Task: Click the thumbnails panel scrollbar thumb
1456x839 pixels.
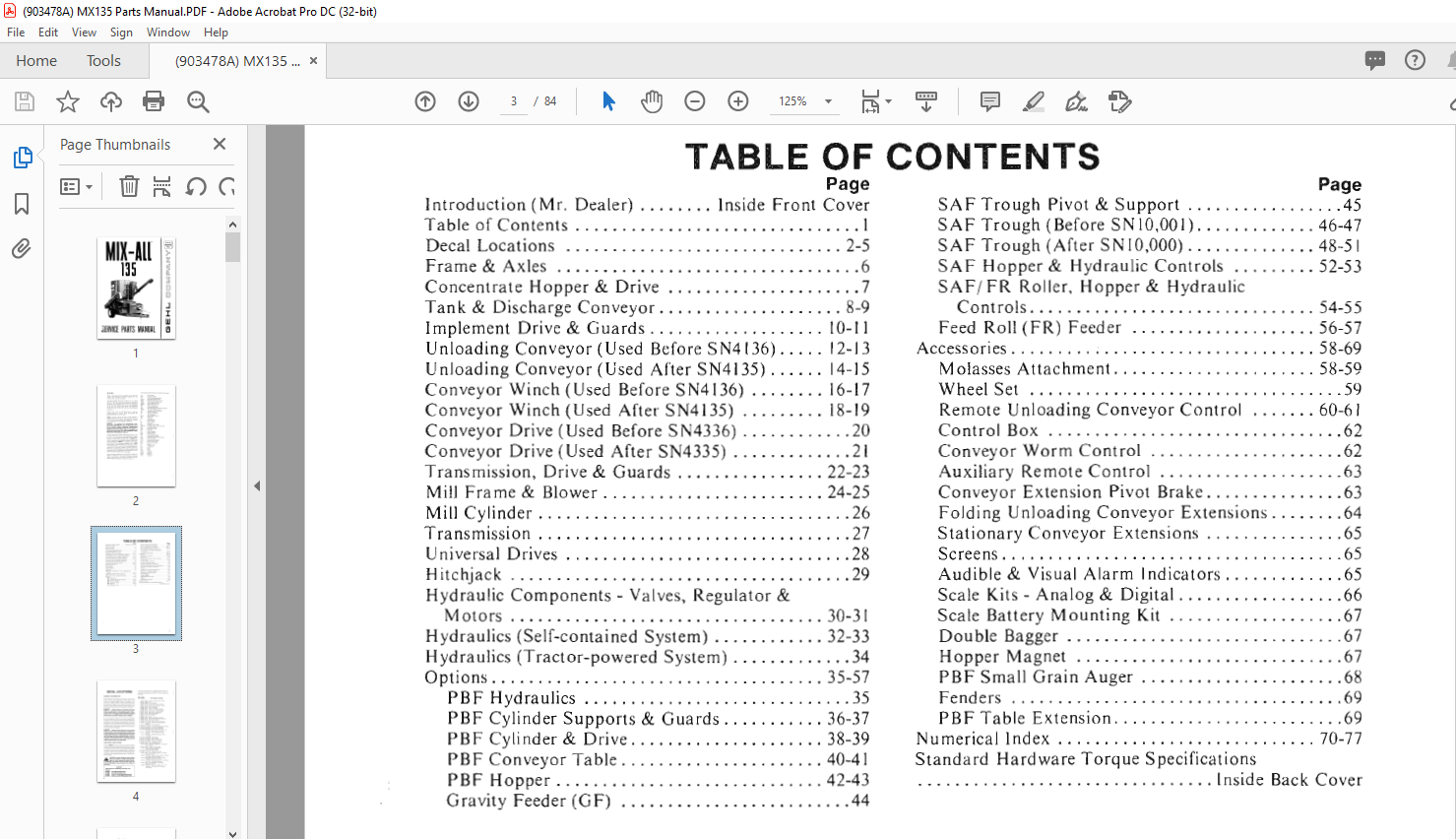Action: (x=233, y=245)
